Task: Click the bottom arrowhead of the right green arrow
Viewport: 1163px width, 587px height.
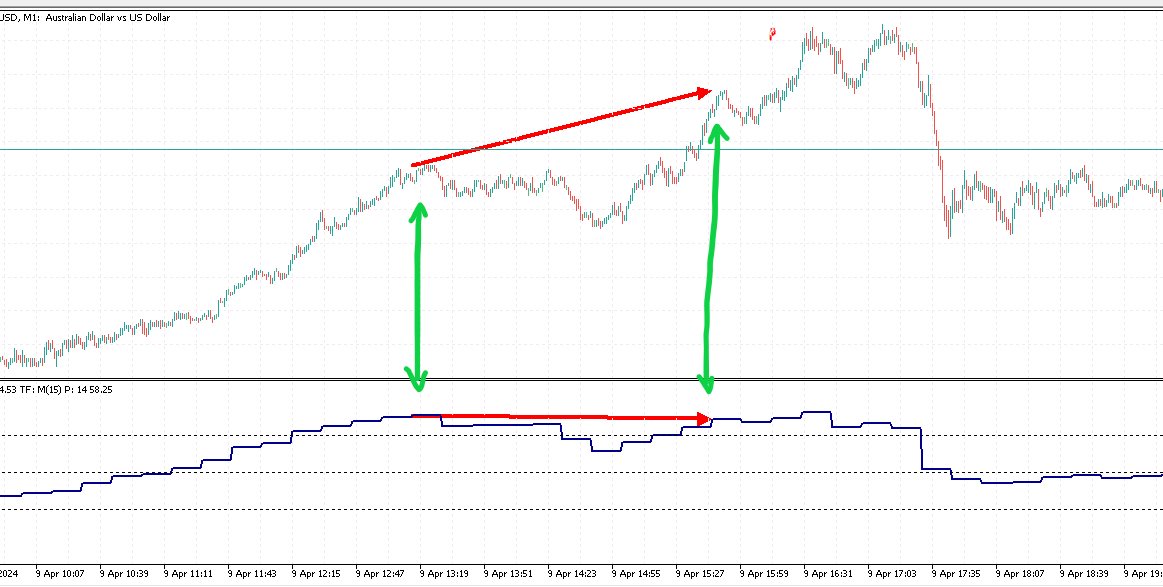Action: (707, 382)
